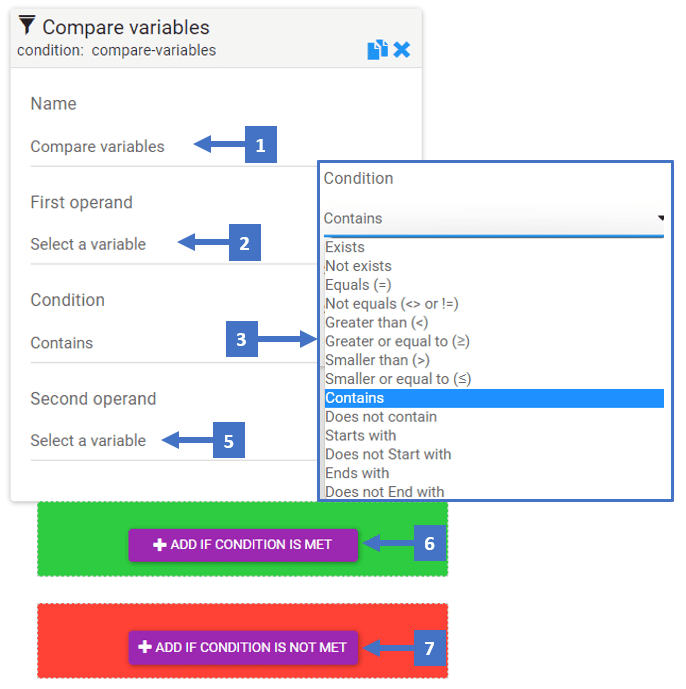Click the ADD IF CONDITION IS NOT MET button
The width and height of the screenshot is (686, 689).
pos(243,647)
